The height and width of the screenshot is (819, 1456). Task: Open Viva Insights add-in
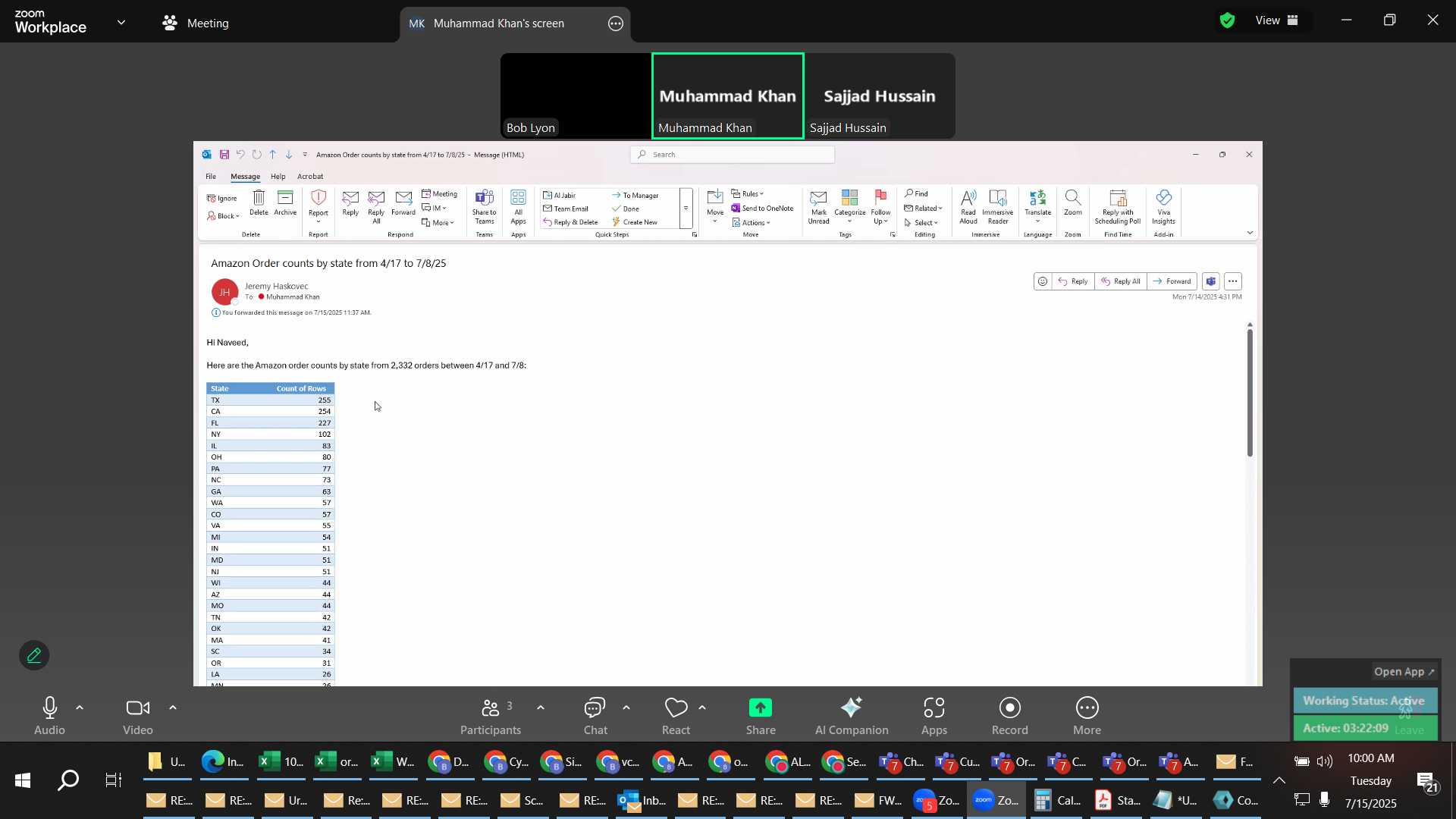[x=1164, y=206]
